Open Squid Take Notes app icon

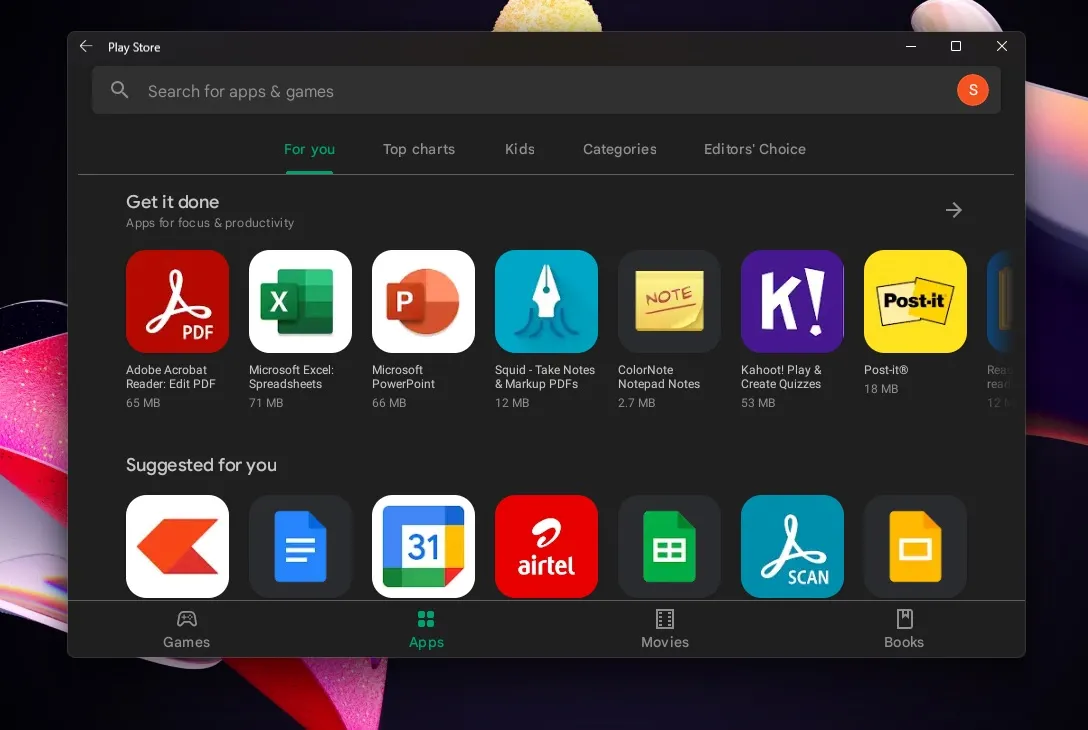point(546,301)
